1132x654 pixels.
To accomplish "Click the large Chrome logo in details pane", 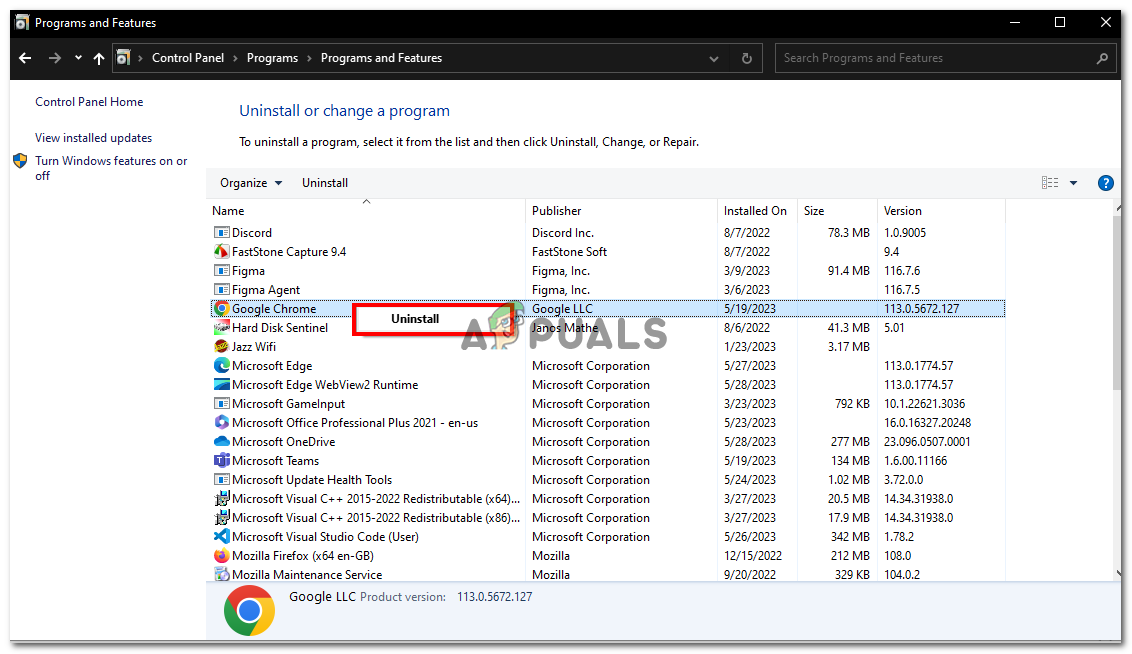I will (x=249, y=611).
